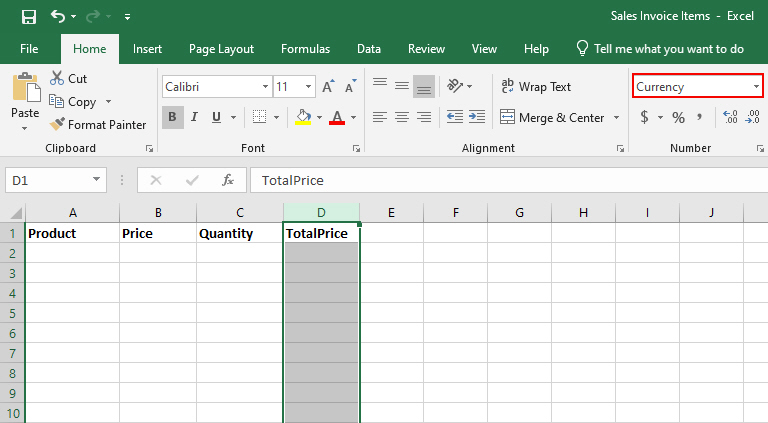Open Customize Quick Access Toolbar dropdown
768x423 pixels.
(127, 17)
